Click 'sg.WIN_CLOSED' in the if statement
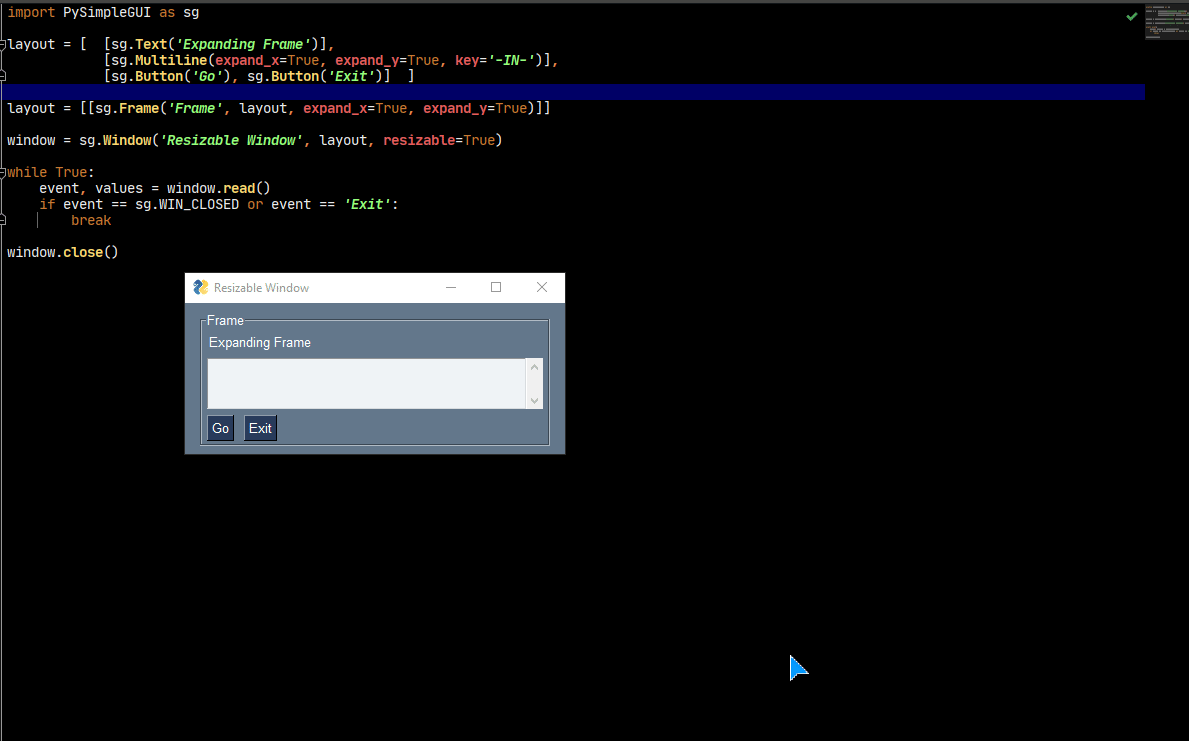The height and width of the screenshot is (741, 1189). (x=187, y=205)
